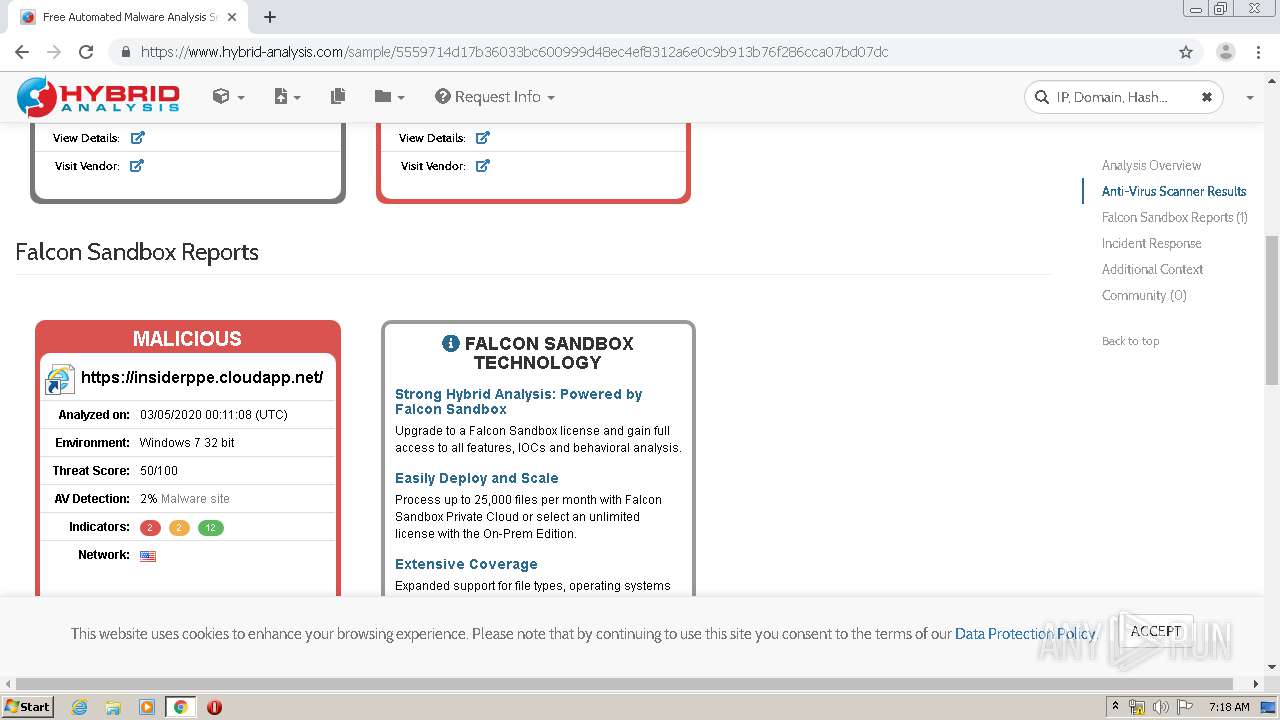Go to Incident Response section

1151,243
